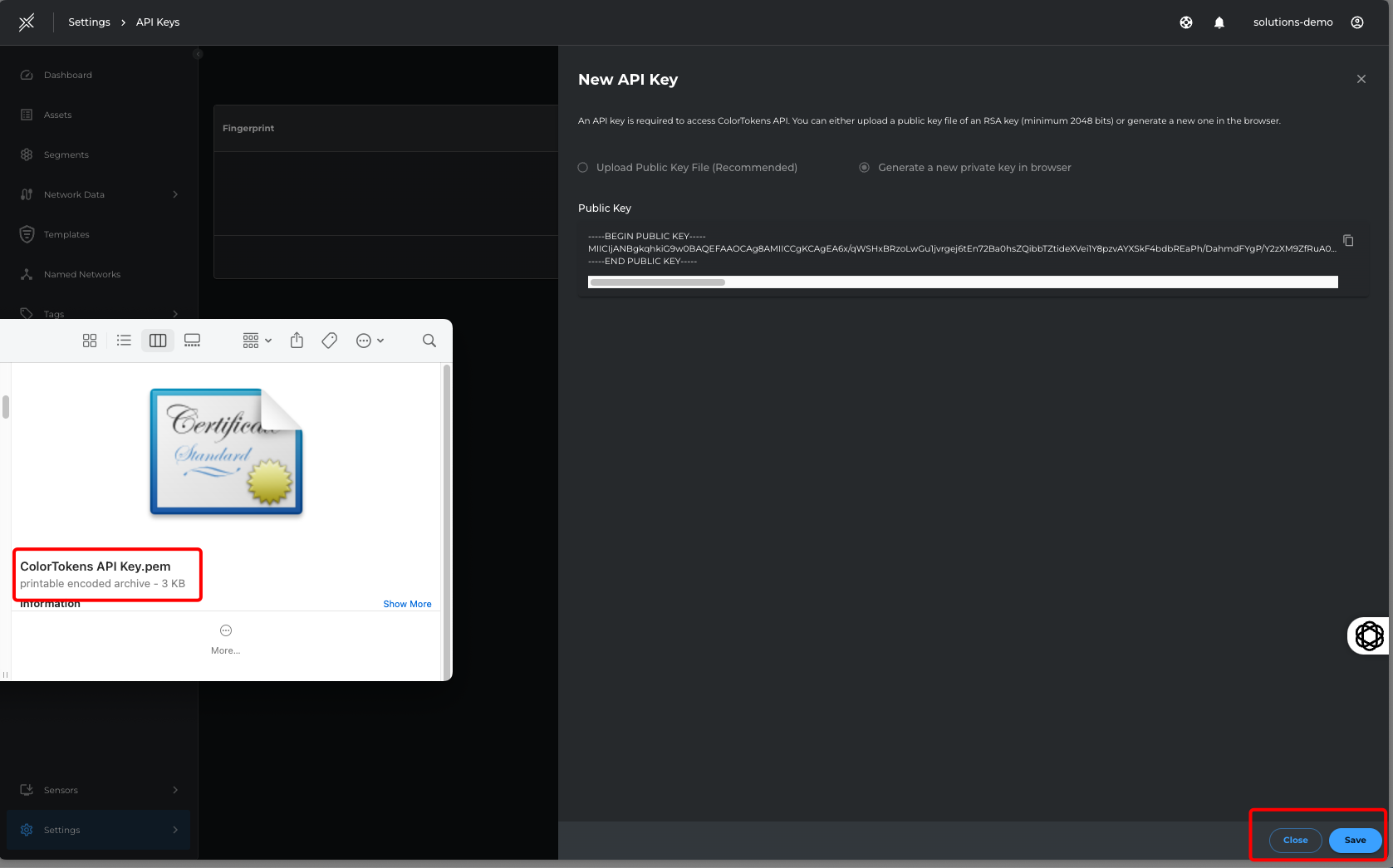Open the Named Networks section
The width and height of the screenshot is (1393, 868).
click(x=81, y=274)
